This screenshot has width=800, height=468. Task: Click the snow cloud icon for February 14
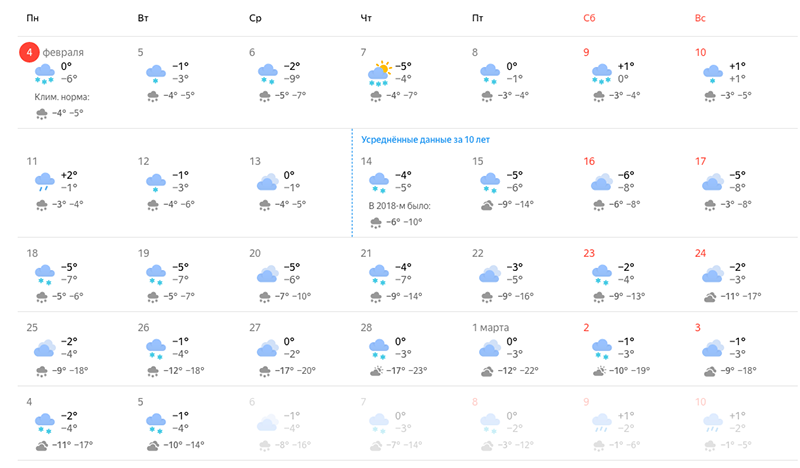(379, 183)
